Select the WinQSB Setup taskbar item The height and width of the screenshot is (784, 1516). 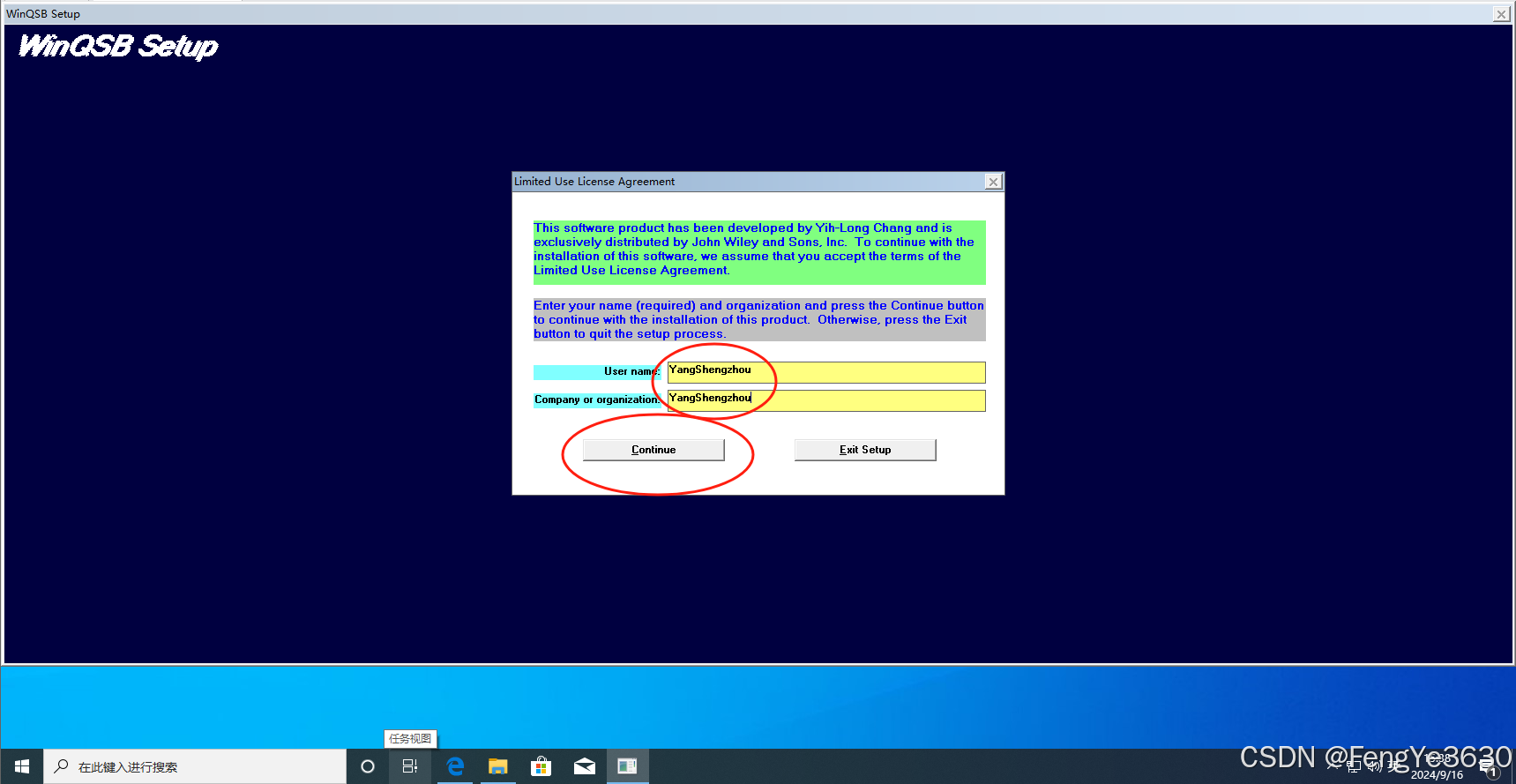tap(628, 766)
